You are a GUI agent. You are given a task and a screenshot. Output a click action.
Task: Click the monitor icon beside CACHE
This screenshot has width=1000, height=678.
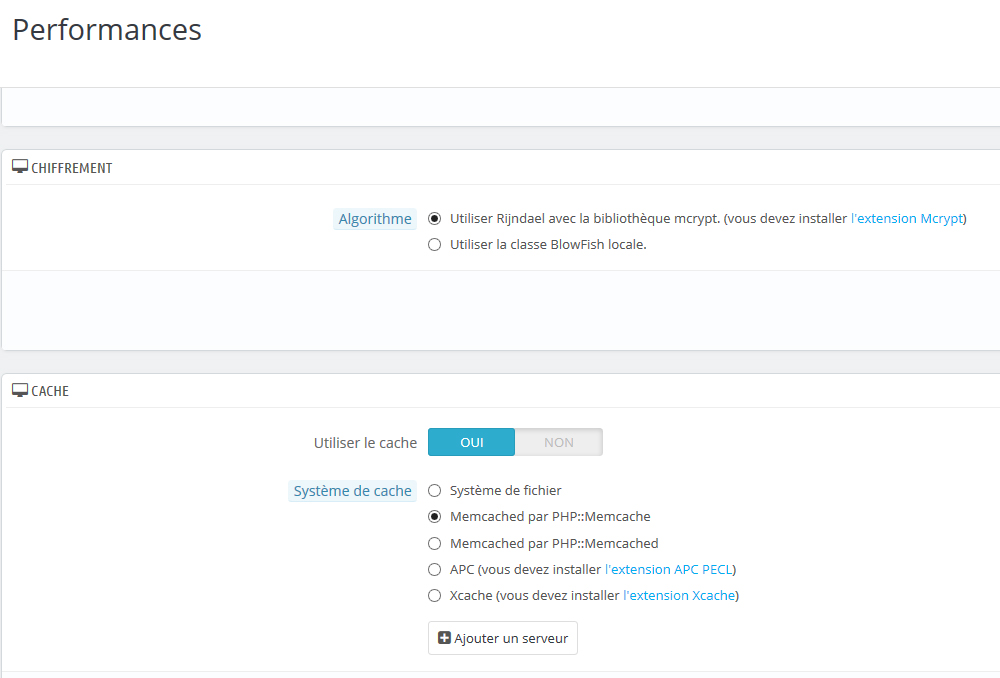pos(20,390)
